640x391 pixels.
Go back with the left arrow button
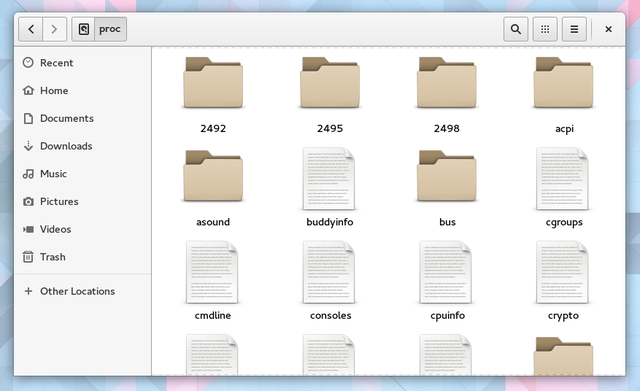(x=31, y=29)
